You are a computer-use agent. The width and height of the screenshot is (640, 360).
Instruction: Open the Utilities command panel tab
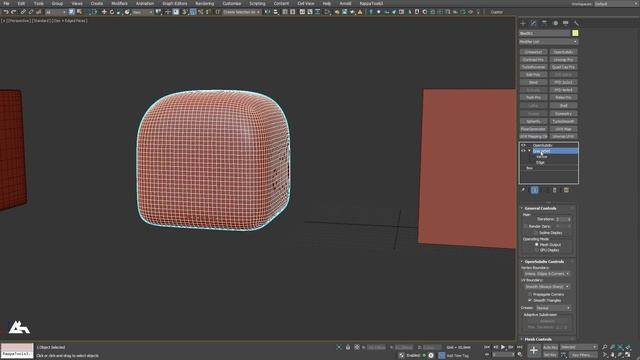point(576,23)
